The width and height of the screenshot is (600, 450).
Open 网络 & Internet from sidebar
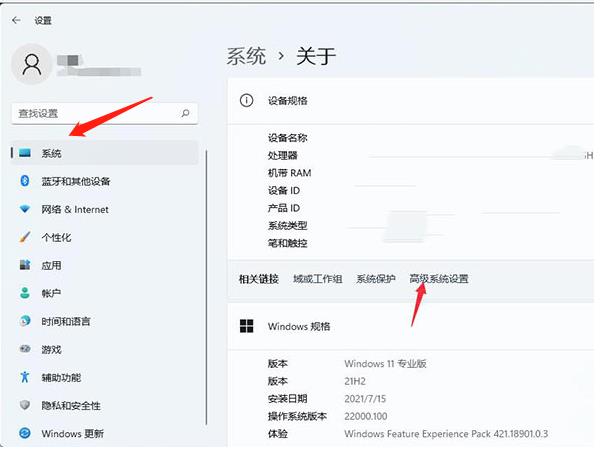pos(75,209)
